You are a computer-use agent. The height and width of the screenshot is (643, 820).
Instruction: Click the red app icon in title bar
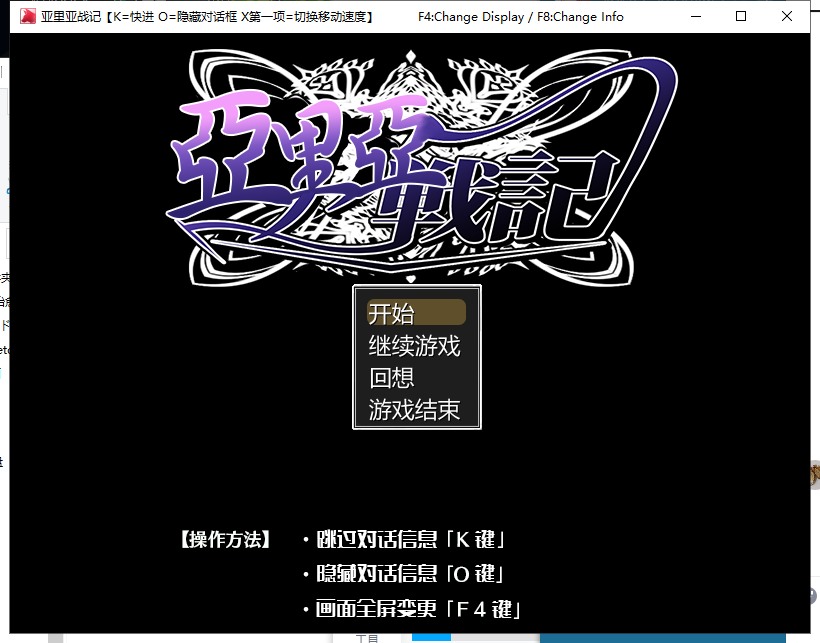[x=26, y=17]
